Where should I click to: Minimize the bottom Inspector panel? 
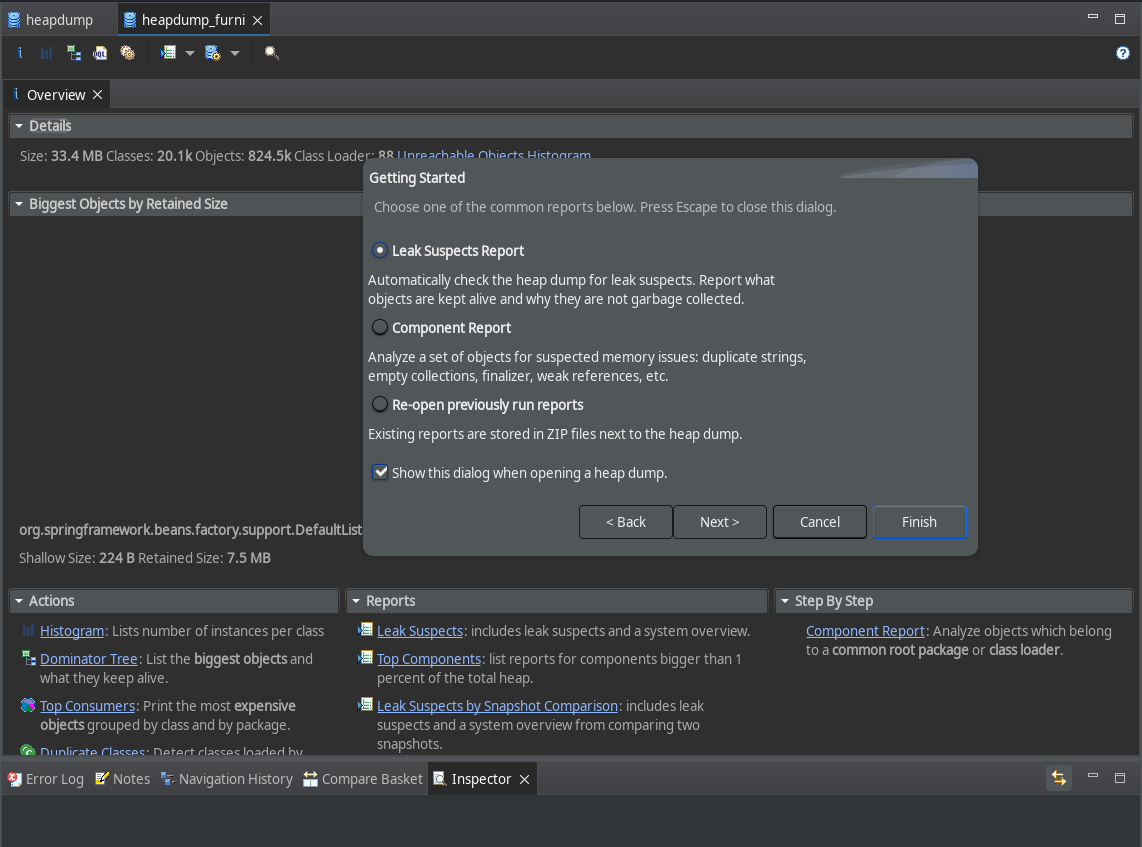coord(1092,776)
